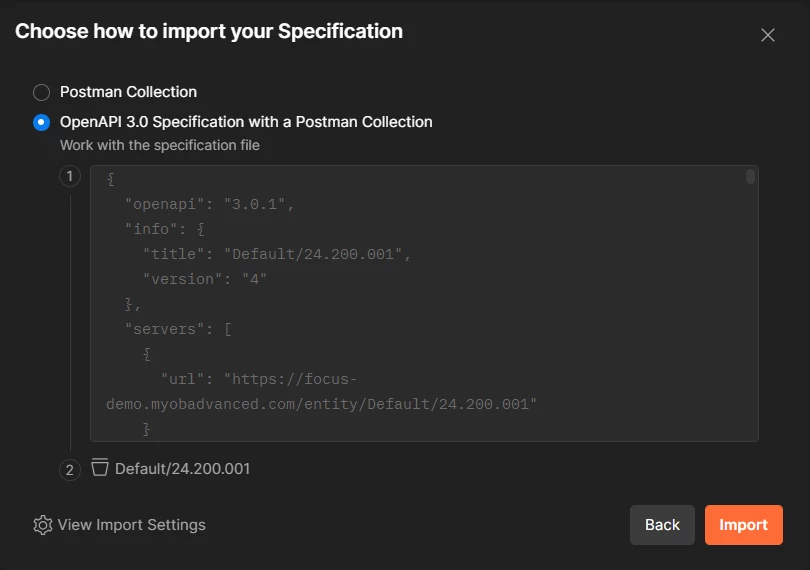The width and height of the screenshot is (810, 570).
Task: Open View Import Settings link
Action: (x=131, y=525)
